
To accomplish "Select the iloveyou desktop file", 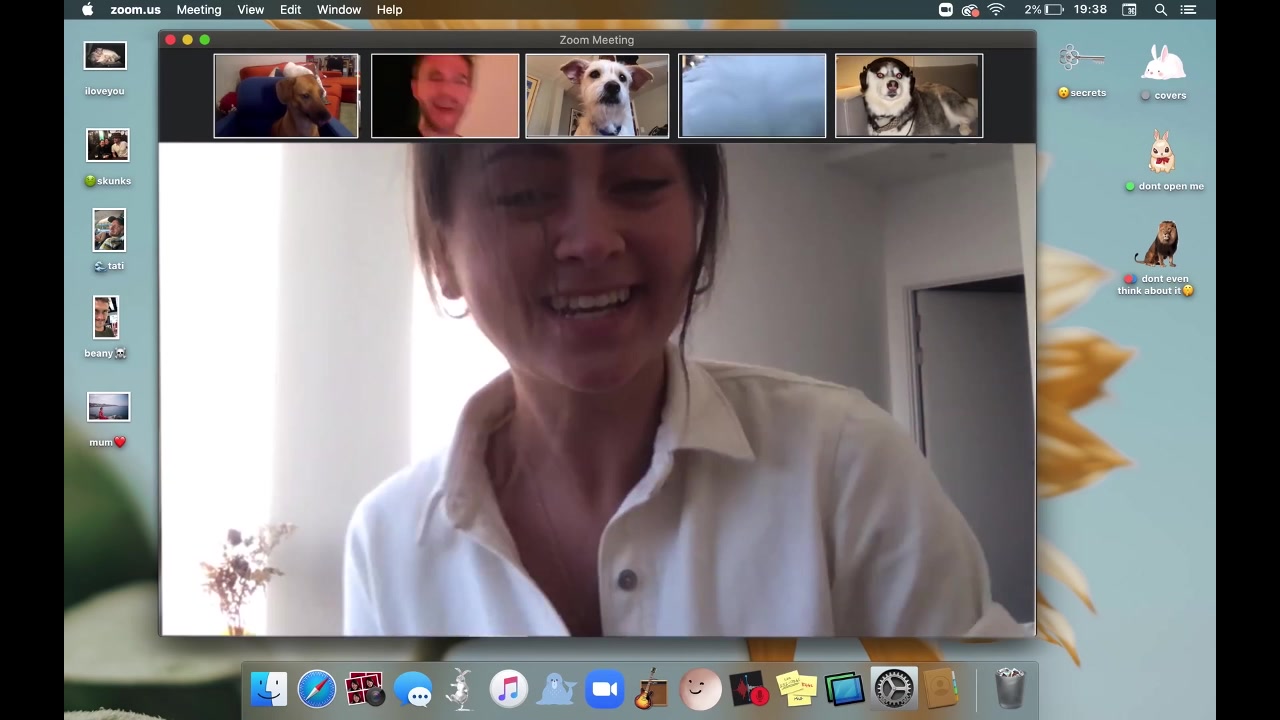I will point(105,69).
